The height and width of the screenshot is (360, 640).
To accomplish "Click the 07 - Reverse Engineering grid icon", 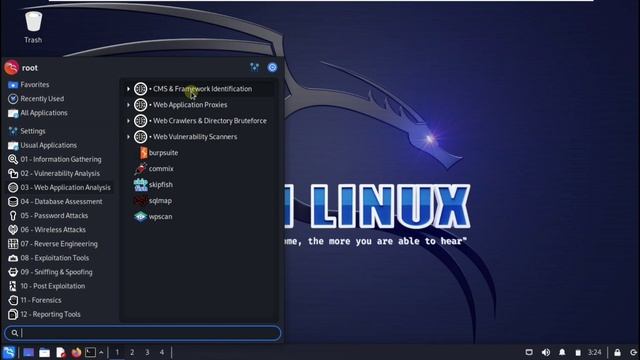I will click(13, 244).
